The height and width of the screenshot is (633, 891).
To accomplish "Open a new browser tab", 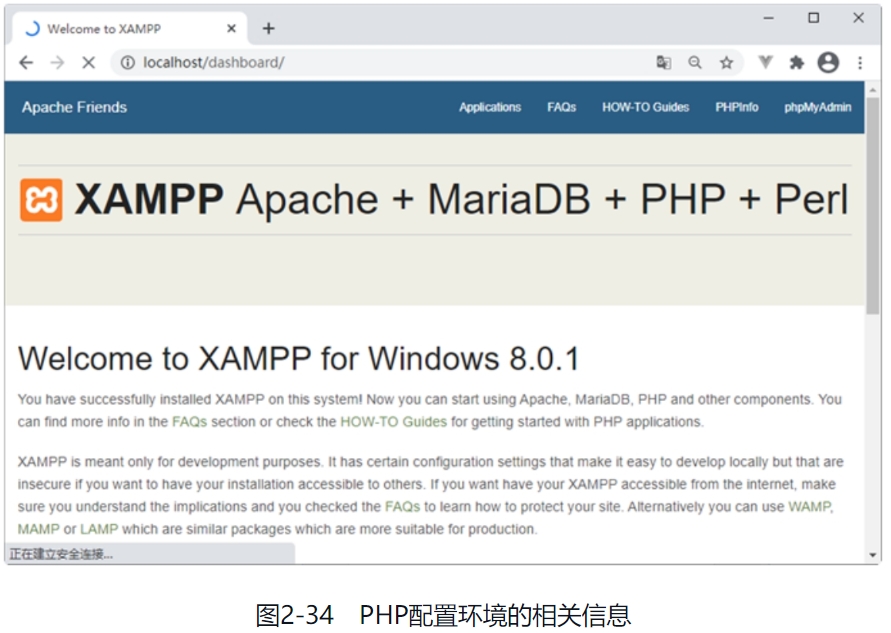I will pyautogui.click(x=268, y=28).
